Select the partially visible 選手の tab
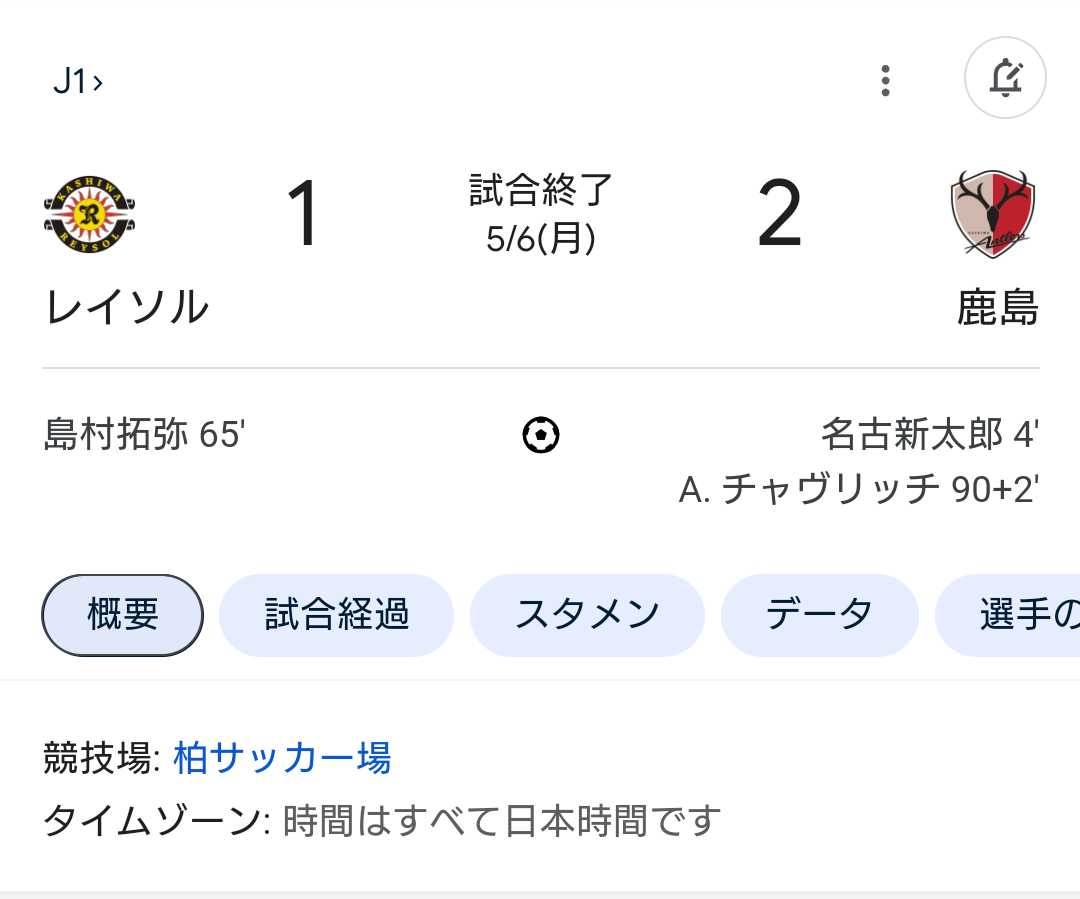 (1020, 615)
